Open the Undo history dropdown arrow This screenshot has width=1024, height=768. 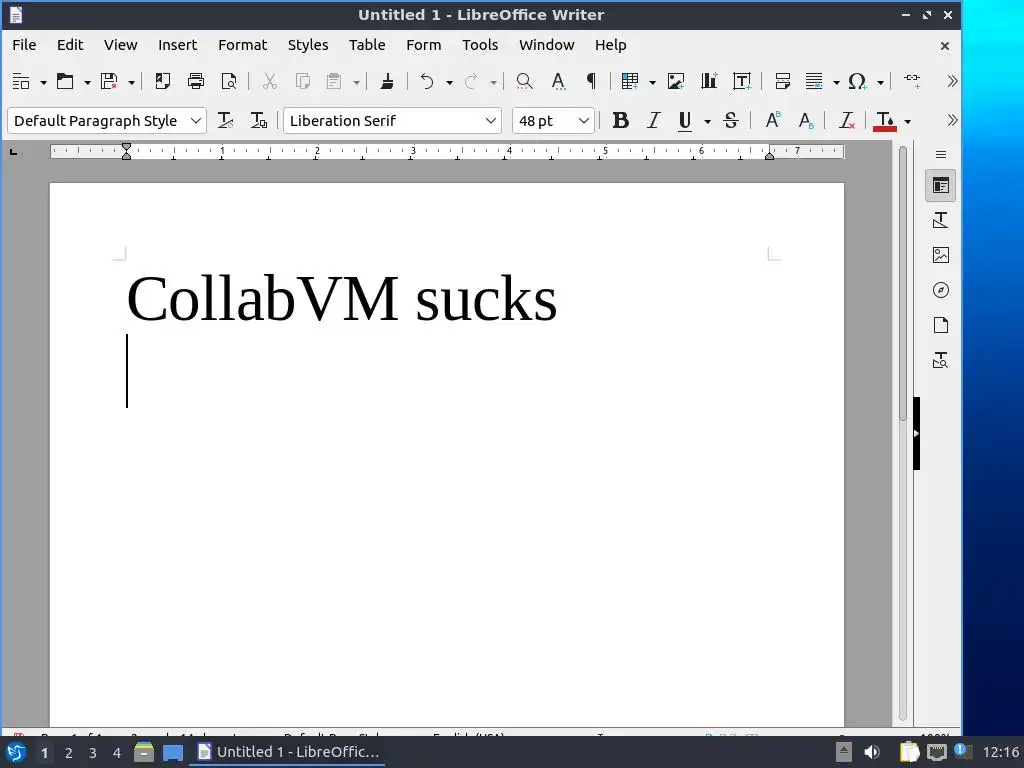pos(449,82)
